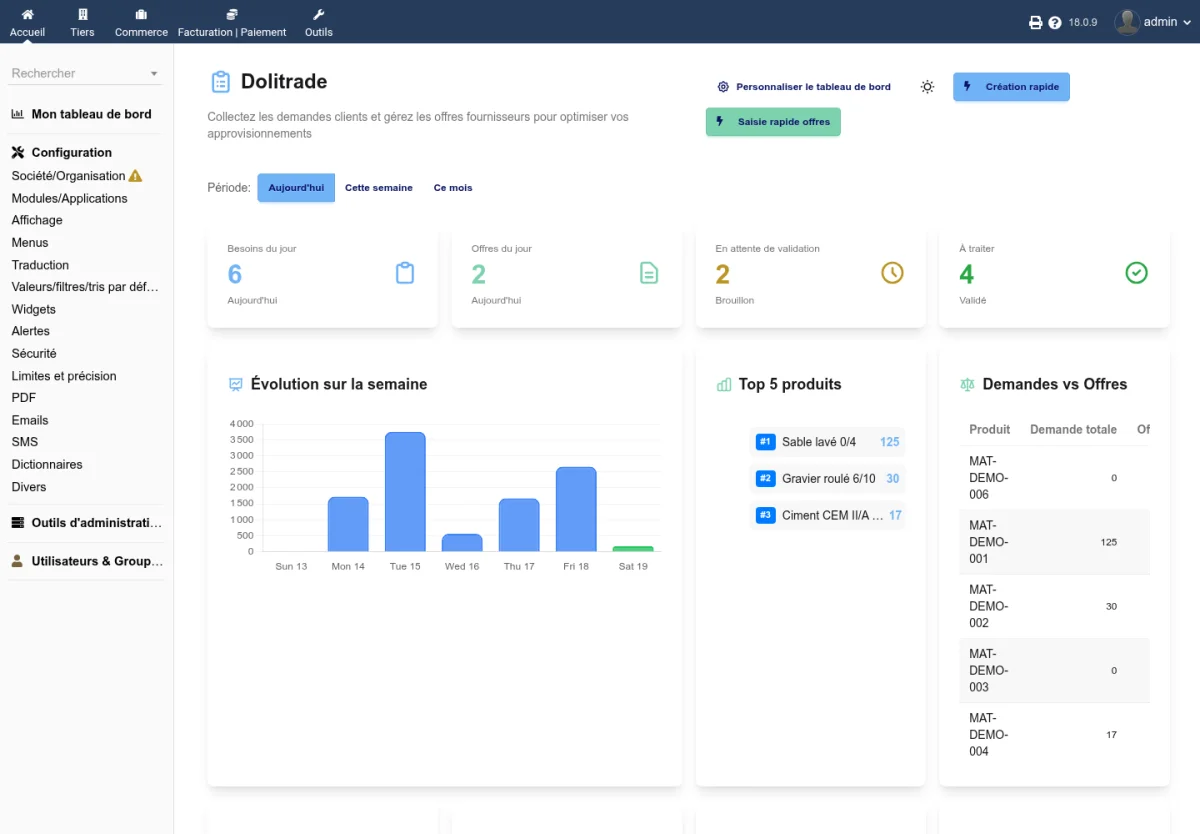Open SMS settings
The width and height of the screenshot is (1200, 834).
(x=25, y=442)
